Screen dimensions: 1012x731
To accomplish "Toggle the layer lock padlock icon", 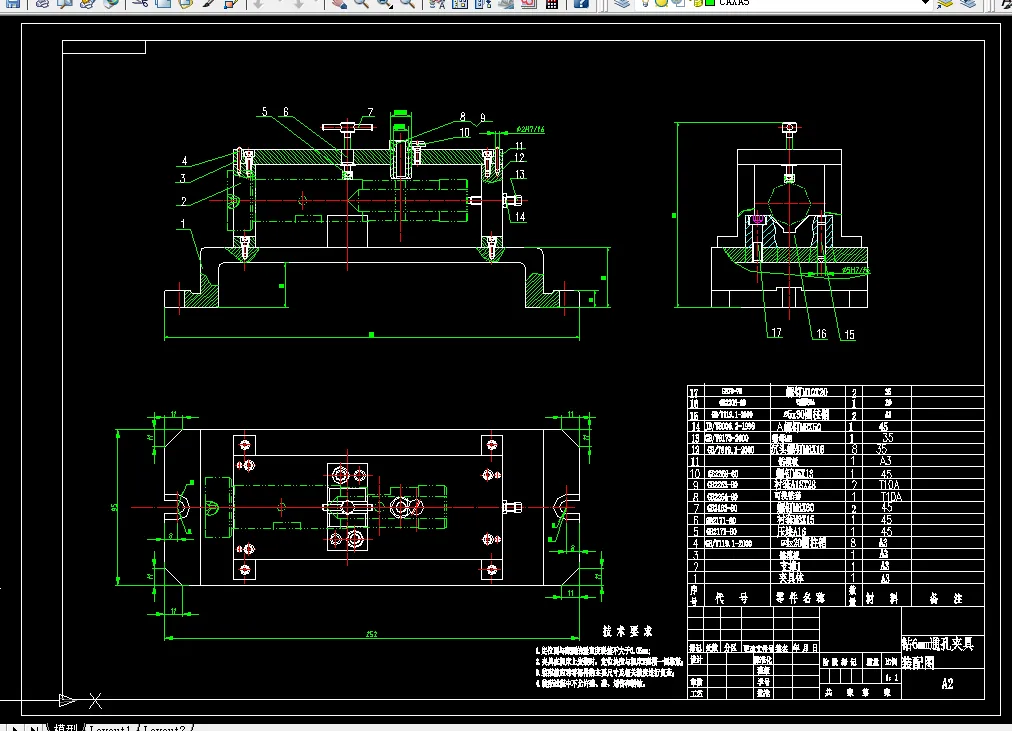I will coord(696,3).
